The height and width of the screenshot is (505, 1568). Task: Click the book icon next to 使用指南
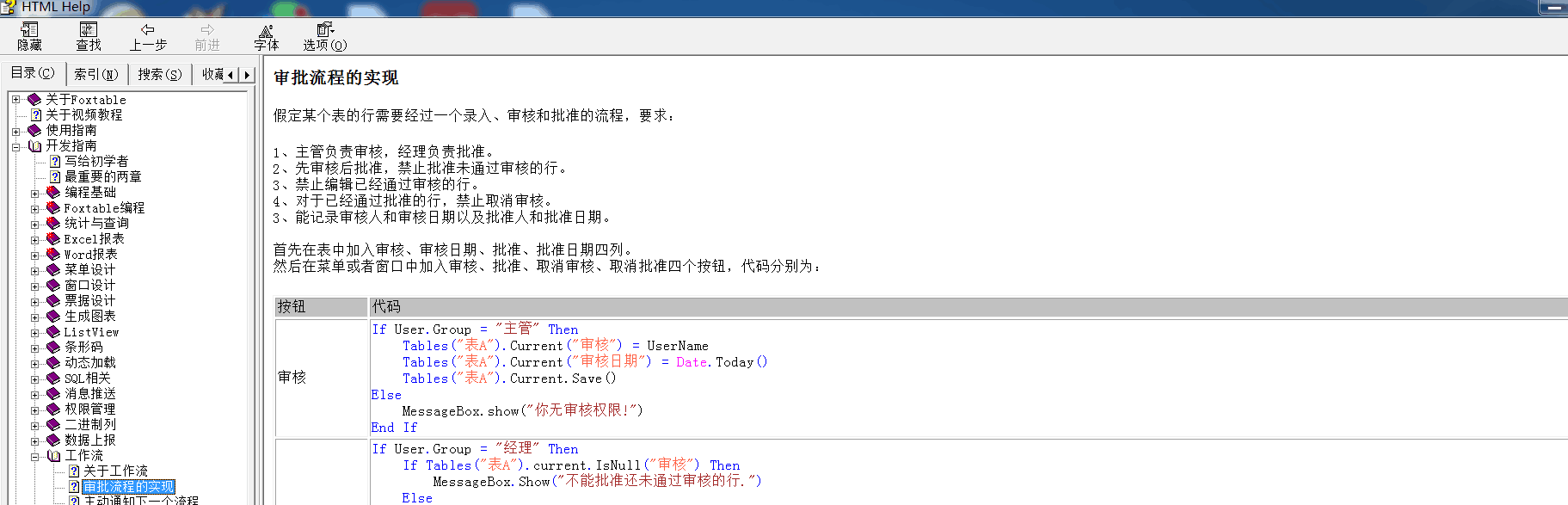point(34,131)
